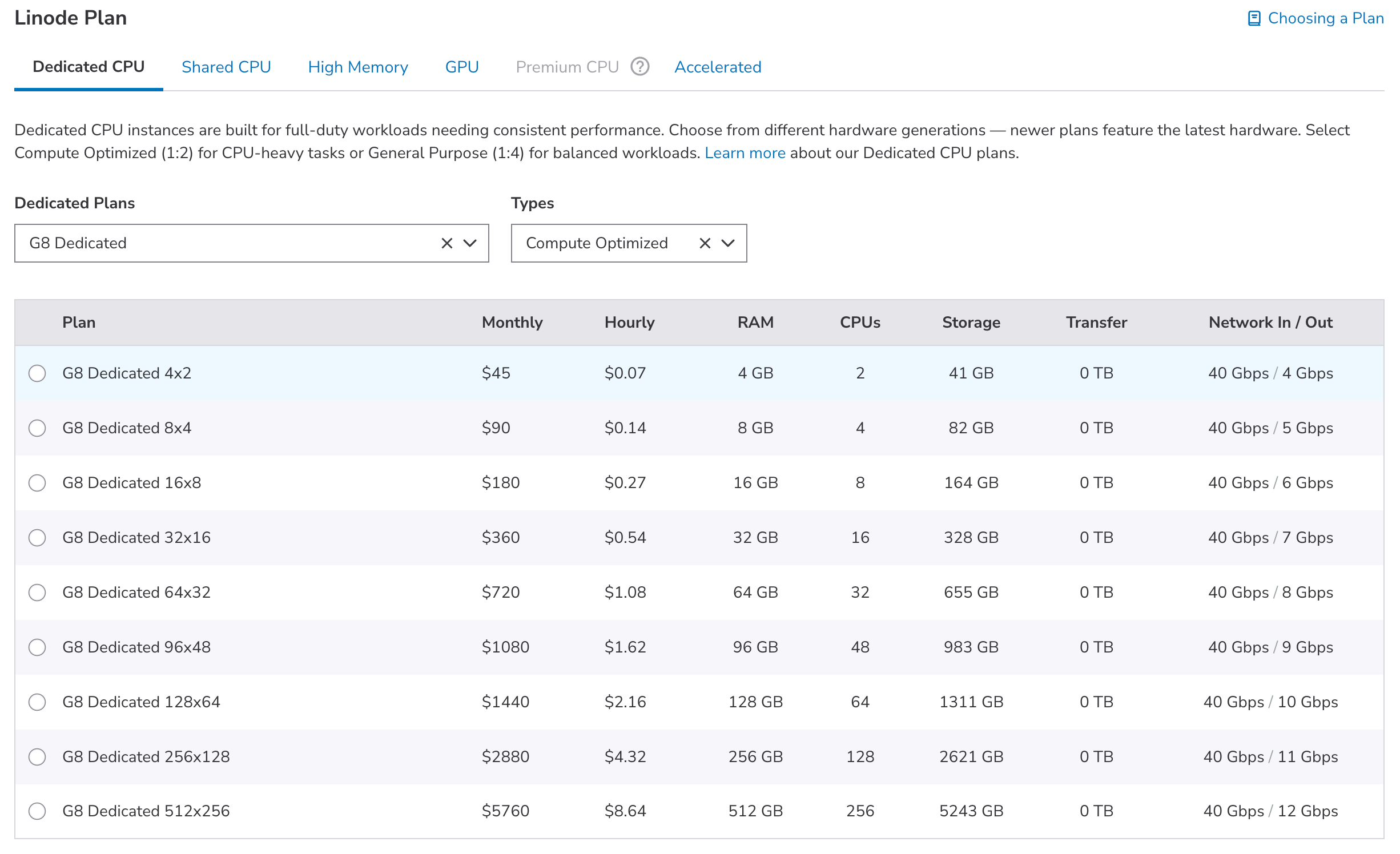The image size is (1400, 854).
Task: Clear the G8 Dedicated plan selection
Action: pos(447,243)
